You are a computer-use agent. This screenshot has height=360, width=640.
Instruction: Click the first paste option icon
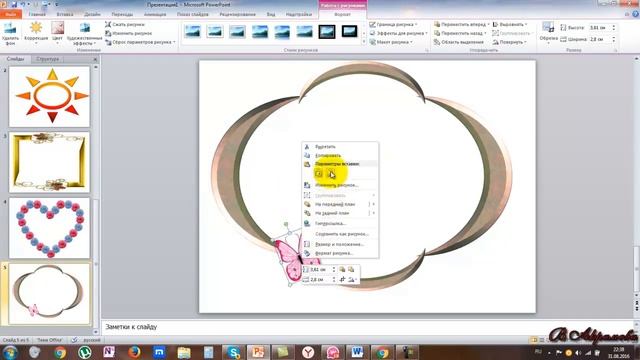(x=319, y=174)
